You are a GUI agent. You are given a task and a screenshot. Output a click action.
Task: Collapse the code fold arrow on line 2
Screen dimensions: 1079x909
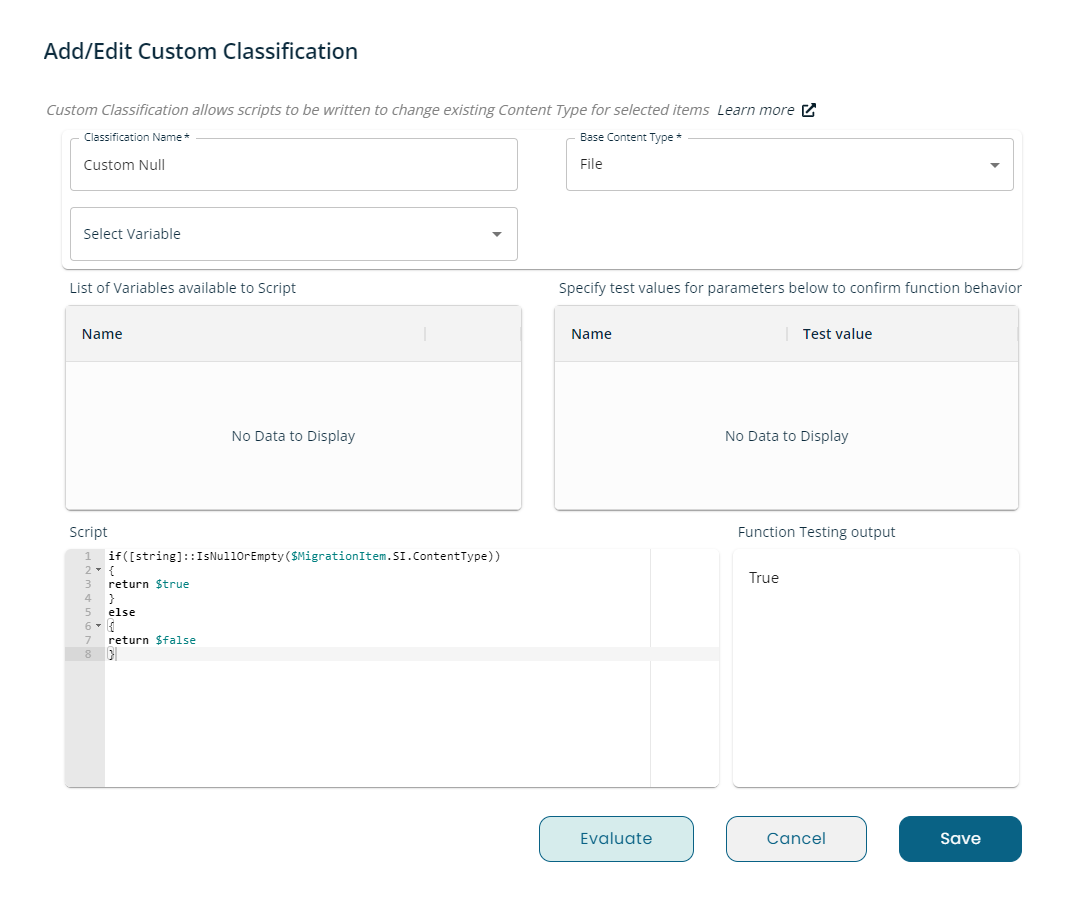click(x=98, y=570)
